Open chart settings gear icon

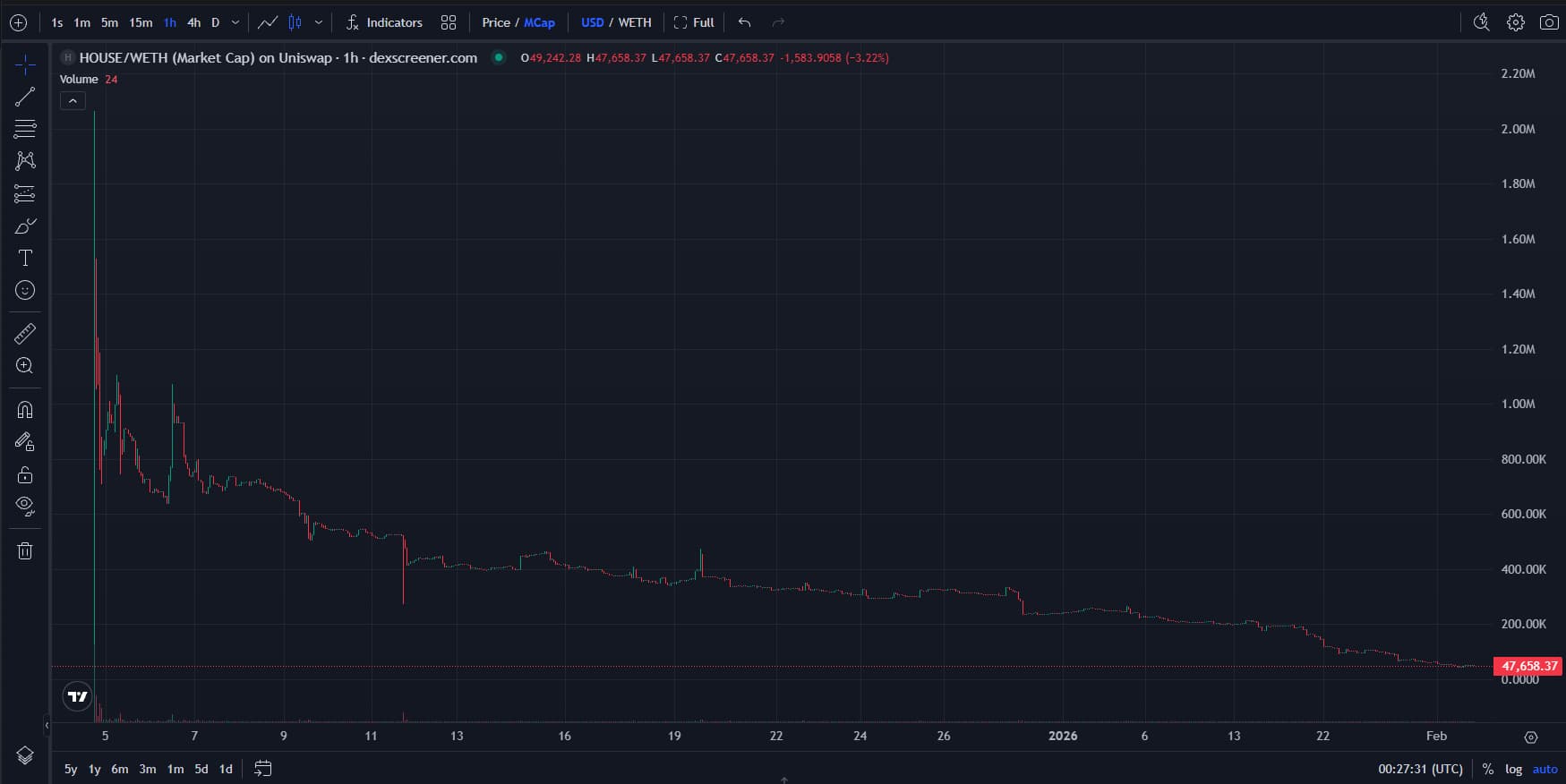[1515, 22]
